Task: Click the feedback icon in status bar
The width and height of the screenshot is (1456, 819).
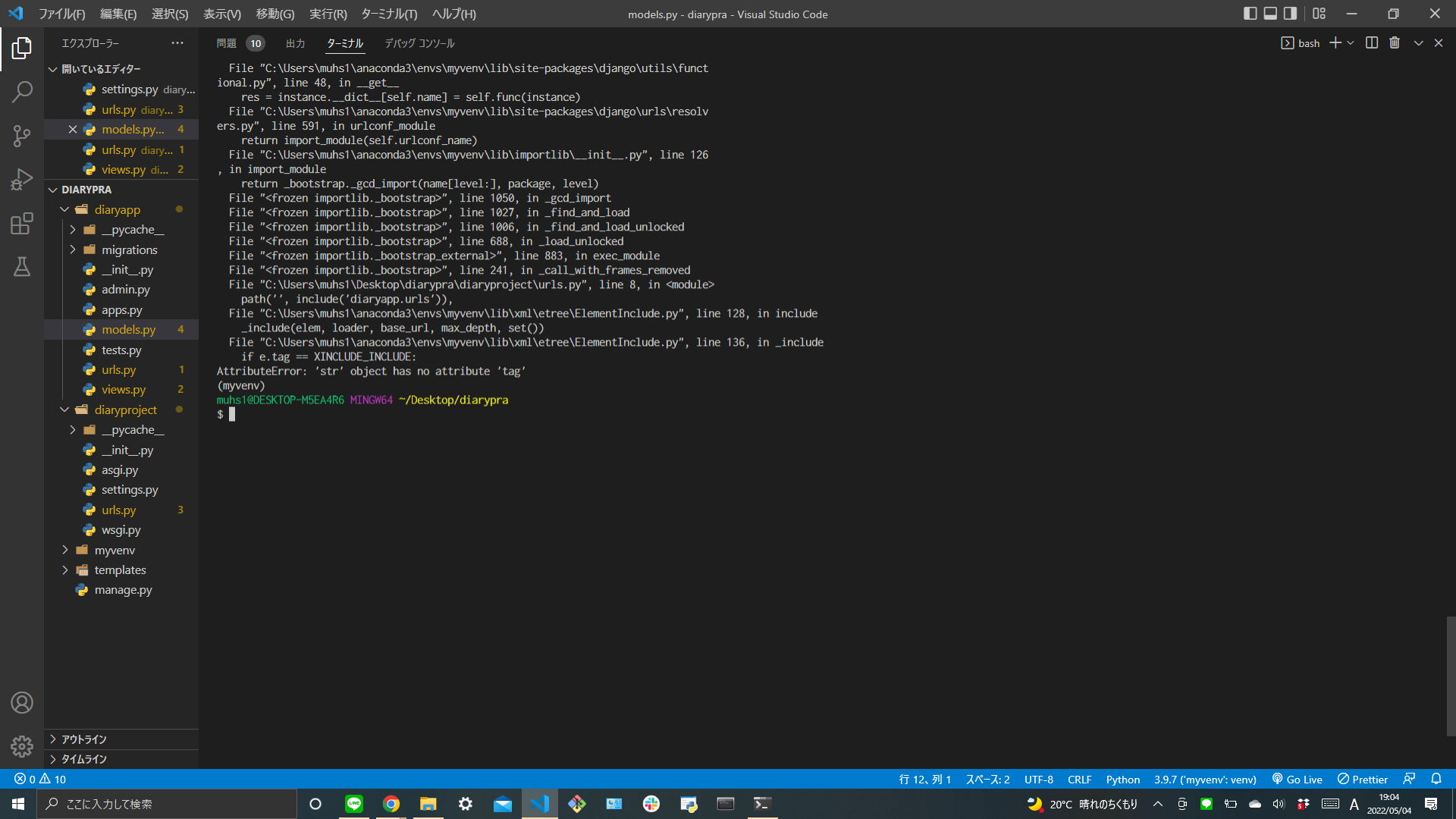Action: 1409,780
